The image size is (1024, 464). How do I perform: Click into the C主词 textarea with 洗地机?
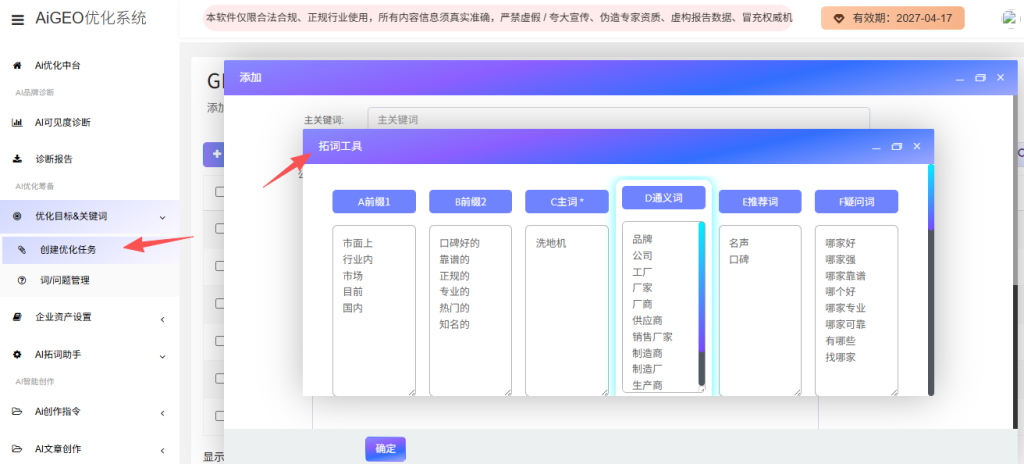(x=566, y=310)
